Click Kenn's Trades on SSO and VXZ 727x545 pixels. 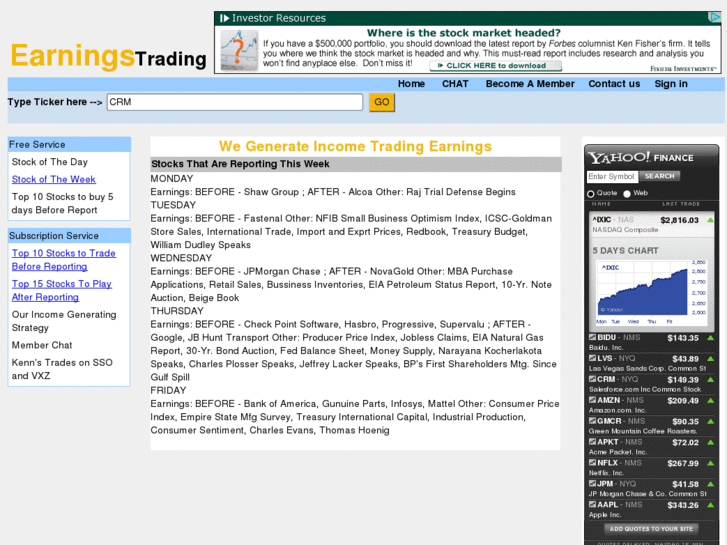coord(62,369)
